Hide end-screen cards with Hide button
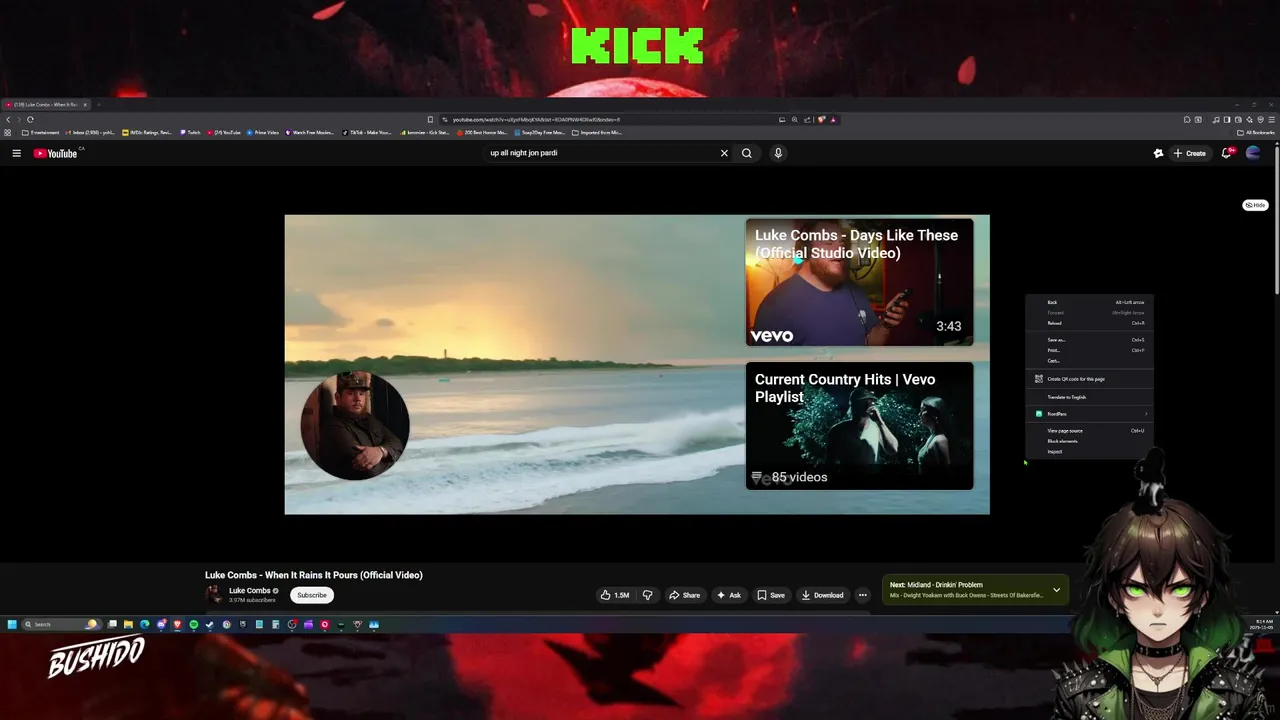1280x720 pixels. point(1255,205)
